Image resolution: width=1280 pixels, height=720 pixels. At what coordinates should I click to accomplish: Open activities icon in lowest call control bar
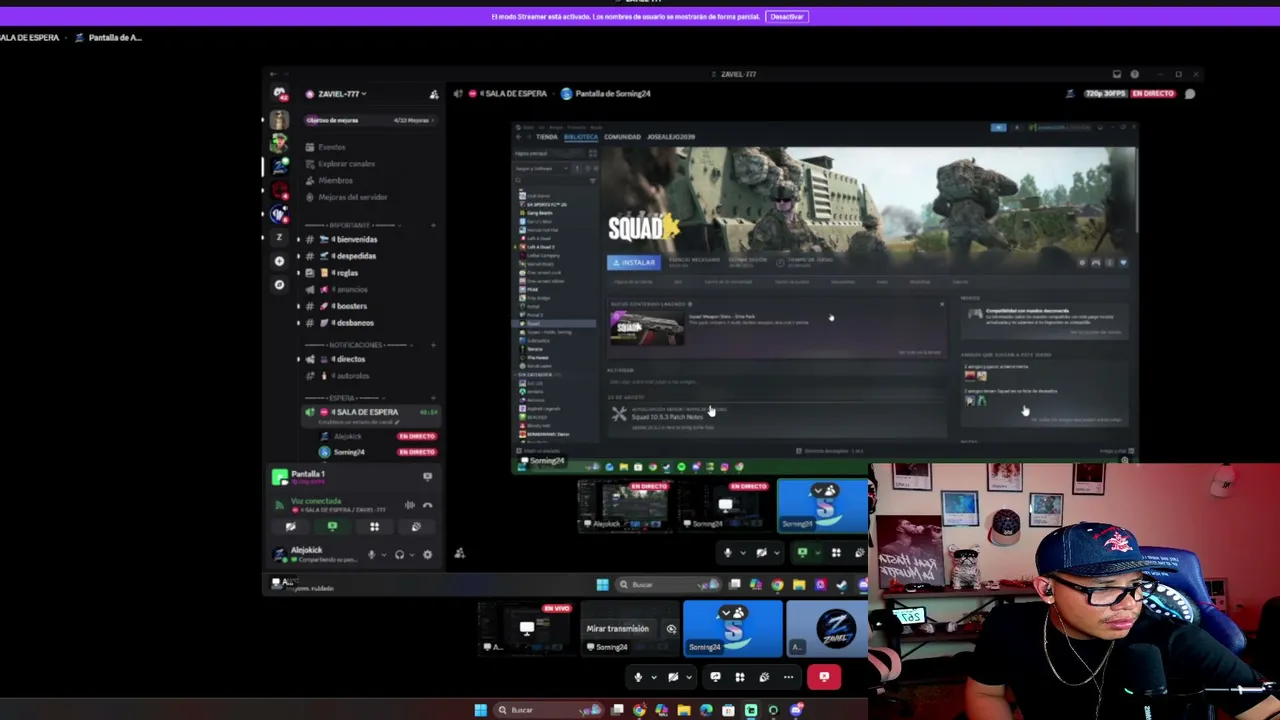coord(740,678)
